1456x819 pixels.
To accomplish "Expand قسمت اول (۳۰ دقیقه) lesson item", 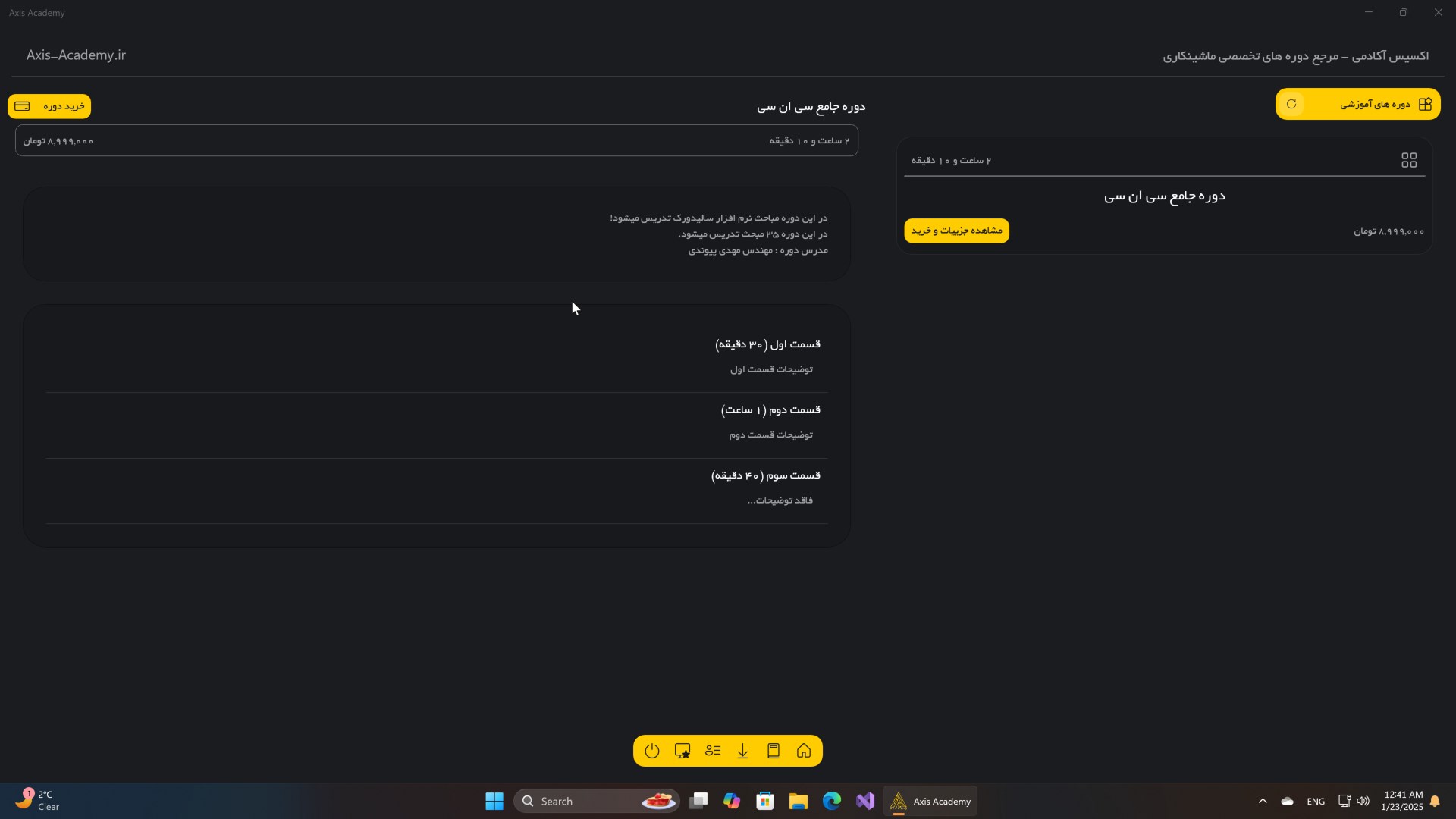I will click(x=767, y=344).
